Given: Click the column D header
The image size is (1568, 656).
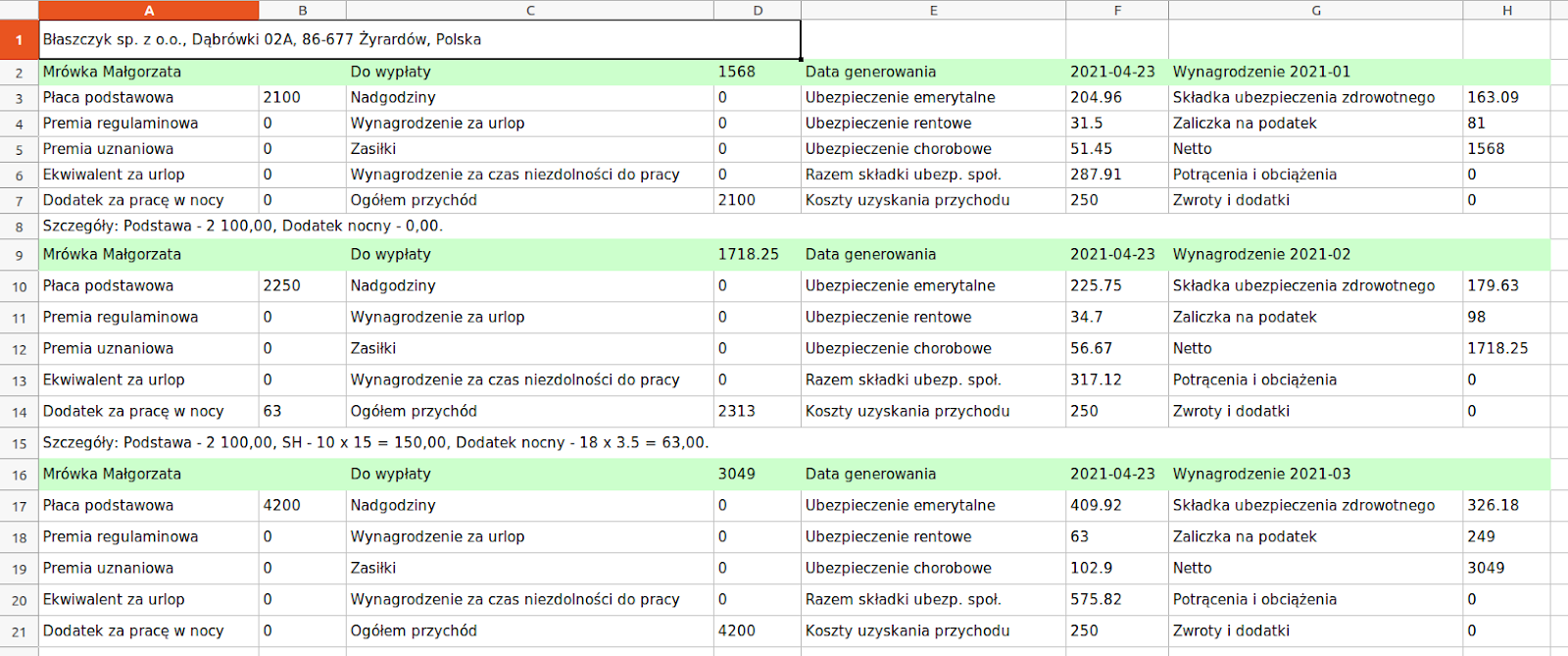Looking at the screenshot, I should [758, 11].
